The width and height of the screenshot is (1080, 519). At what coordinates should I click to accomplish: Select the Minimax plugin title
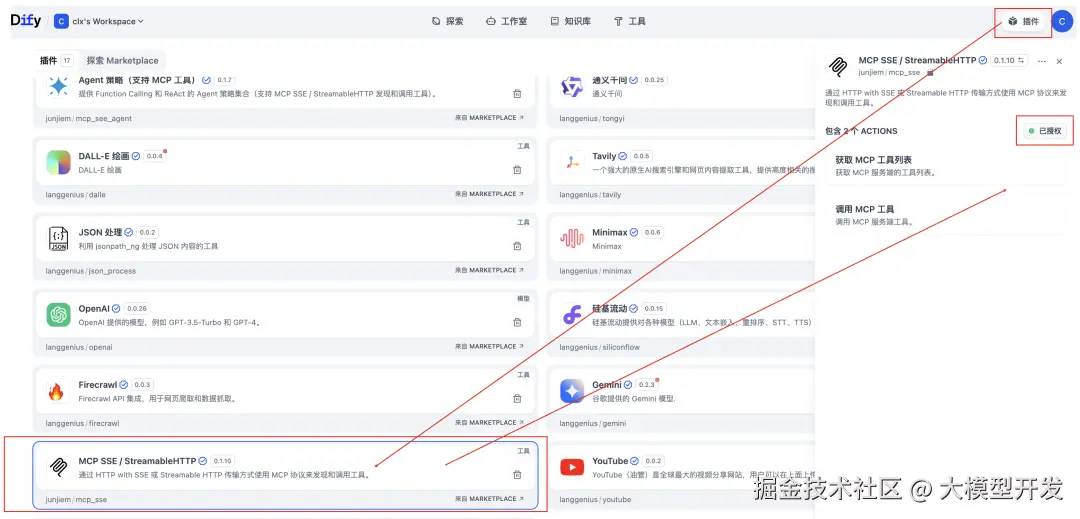(x=610, y=233)
